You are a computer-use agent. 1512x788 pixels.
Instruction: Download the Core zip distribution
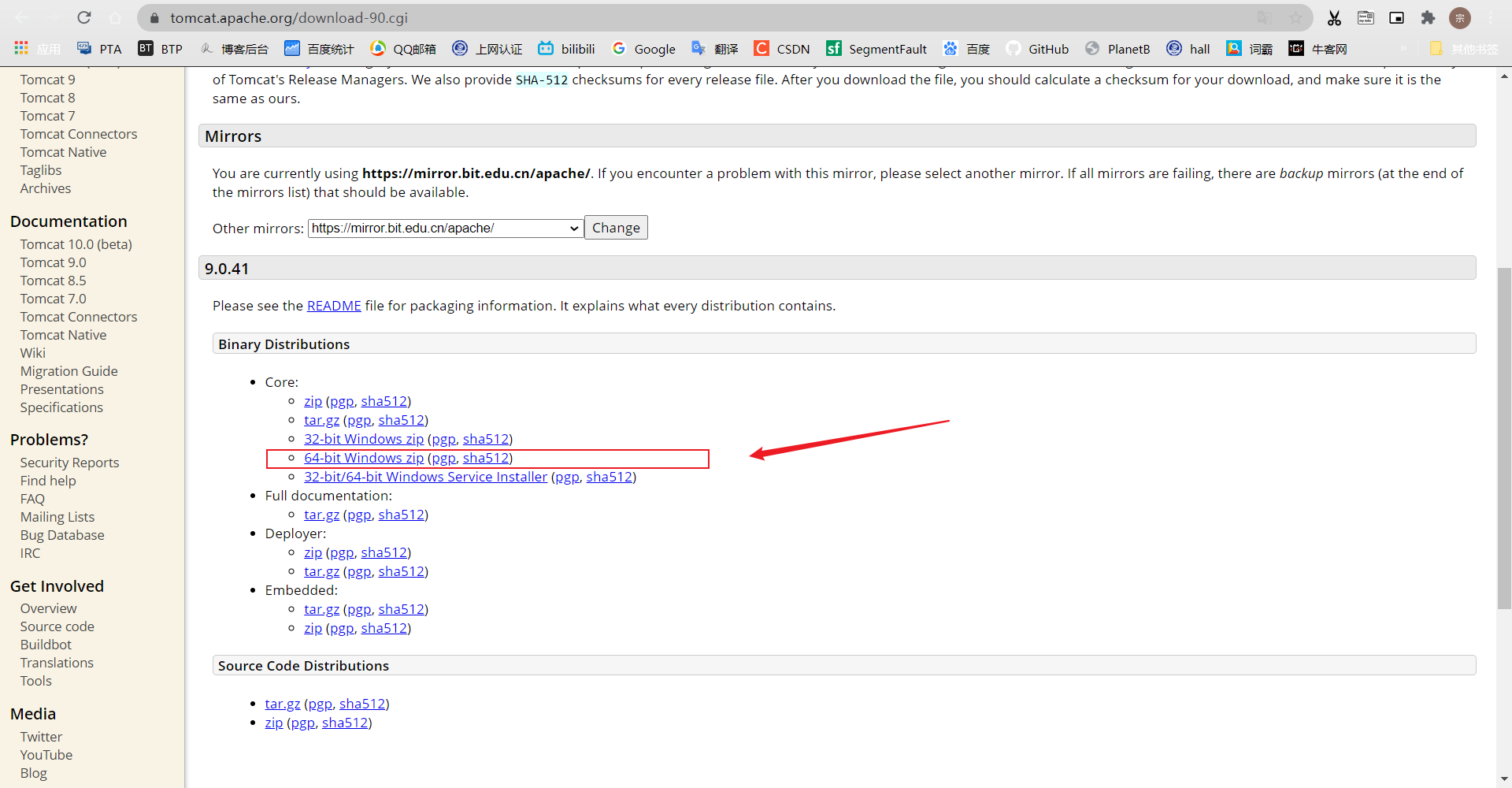coord(313,401)
